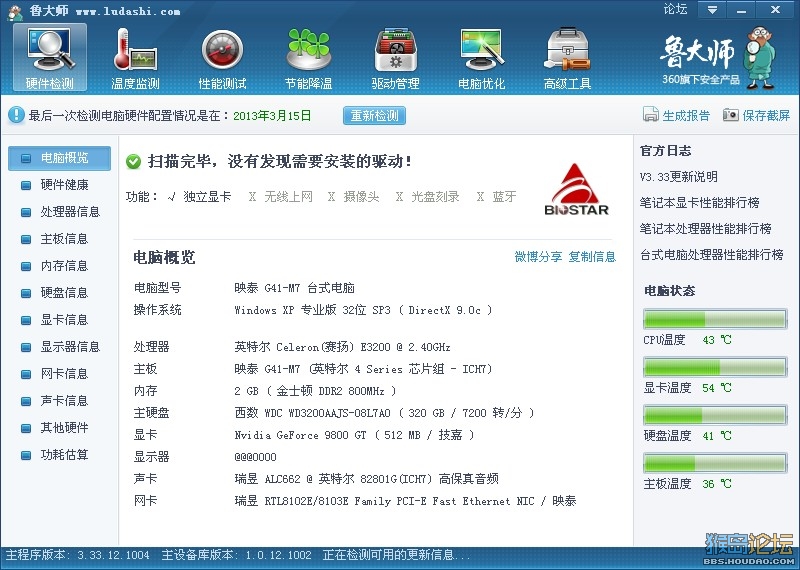
Task: Select 内存信息 in the sidebar
Action: 59,266
